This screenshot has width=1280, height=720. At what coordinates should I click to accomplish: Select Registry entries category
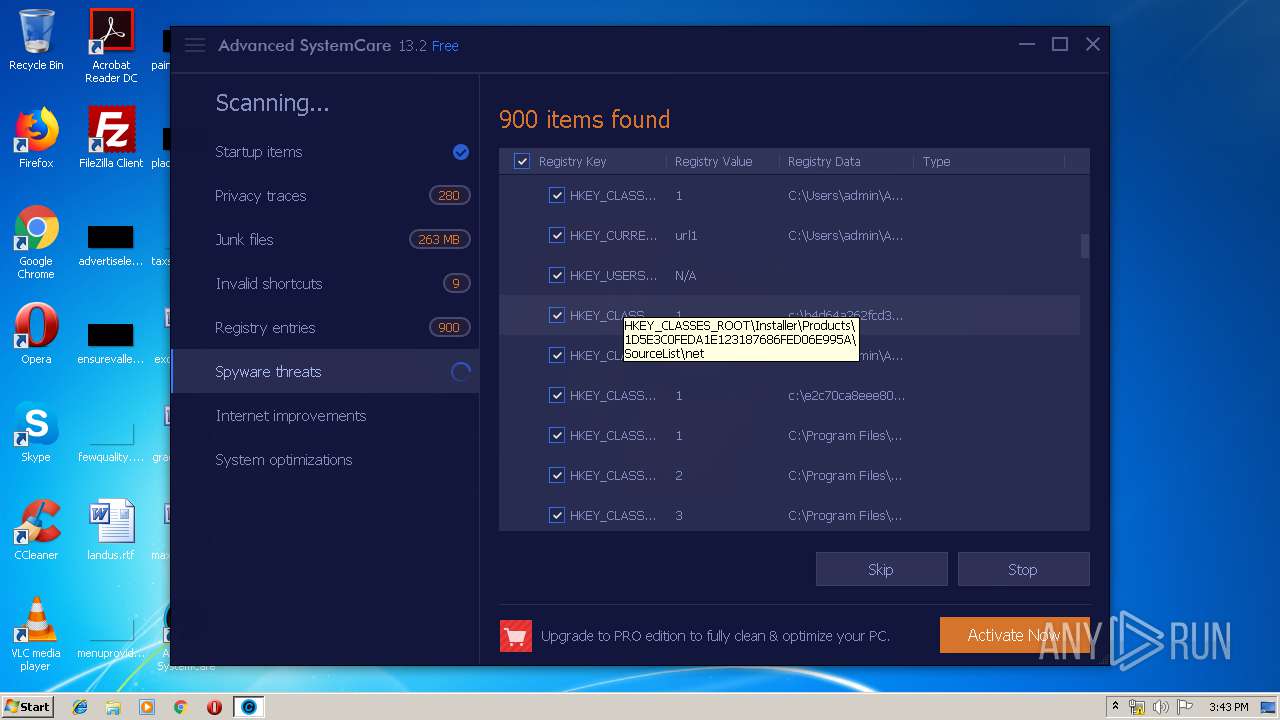(x=325, y=328)
